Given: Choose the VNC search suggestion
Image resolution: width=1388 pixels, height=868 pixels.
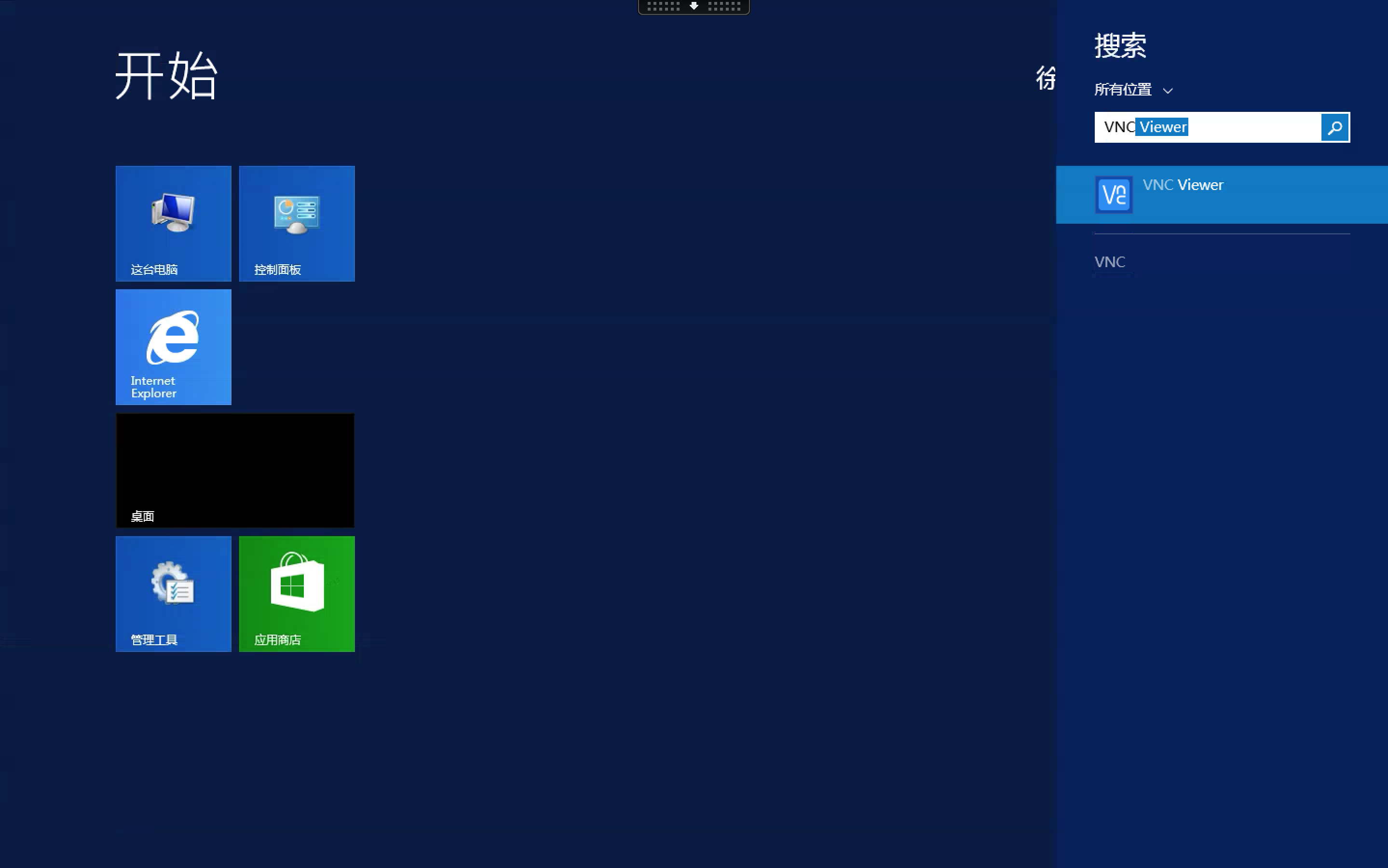Looking at the screenshot, I should coord(1110,262).
